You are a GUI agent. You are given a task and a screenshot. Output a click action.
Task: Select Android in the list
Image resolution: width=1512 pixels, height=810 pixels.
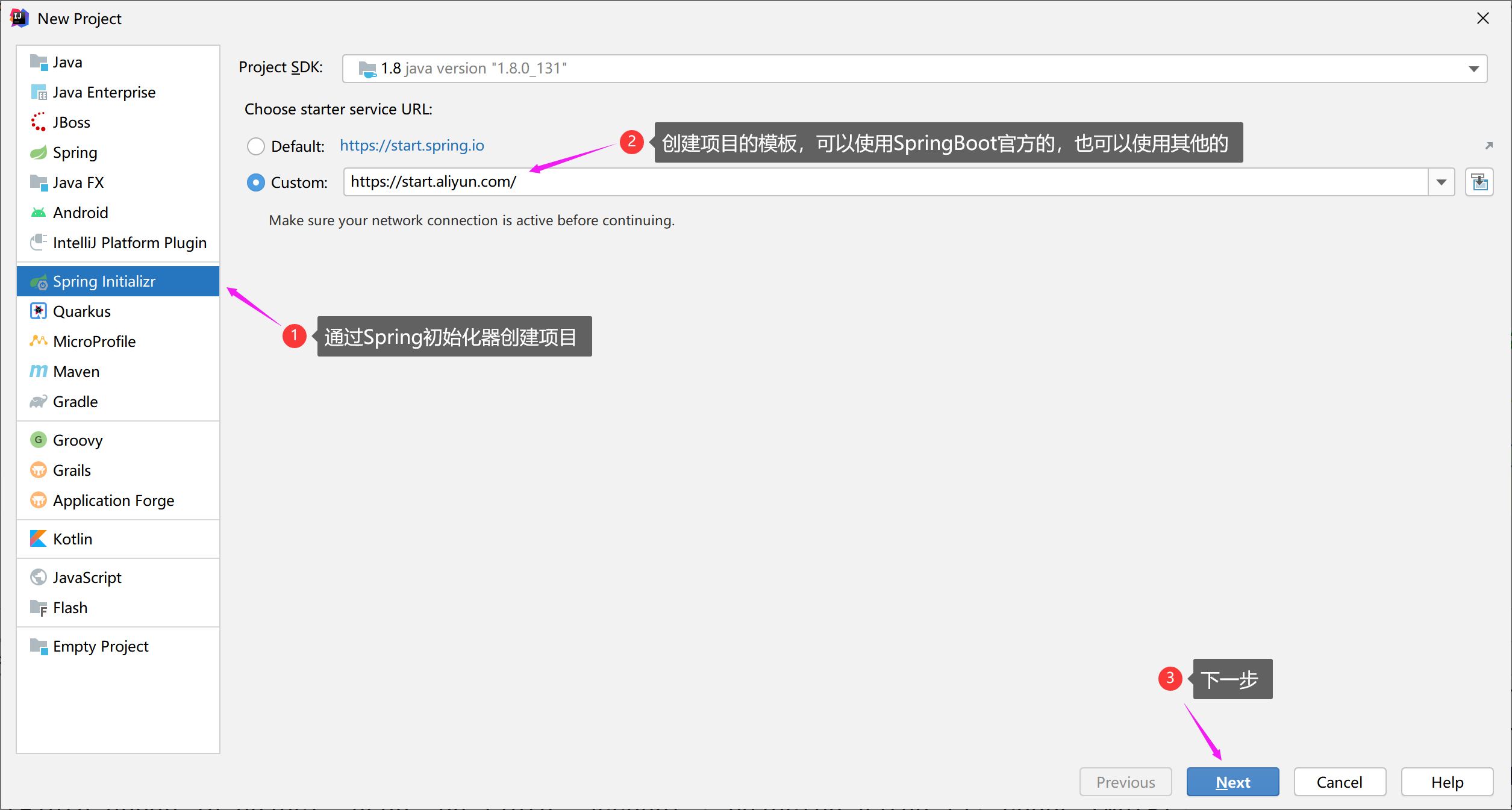118,213
